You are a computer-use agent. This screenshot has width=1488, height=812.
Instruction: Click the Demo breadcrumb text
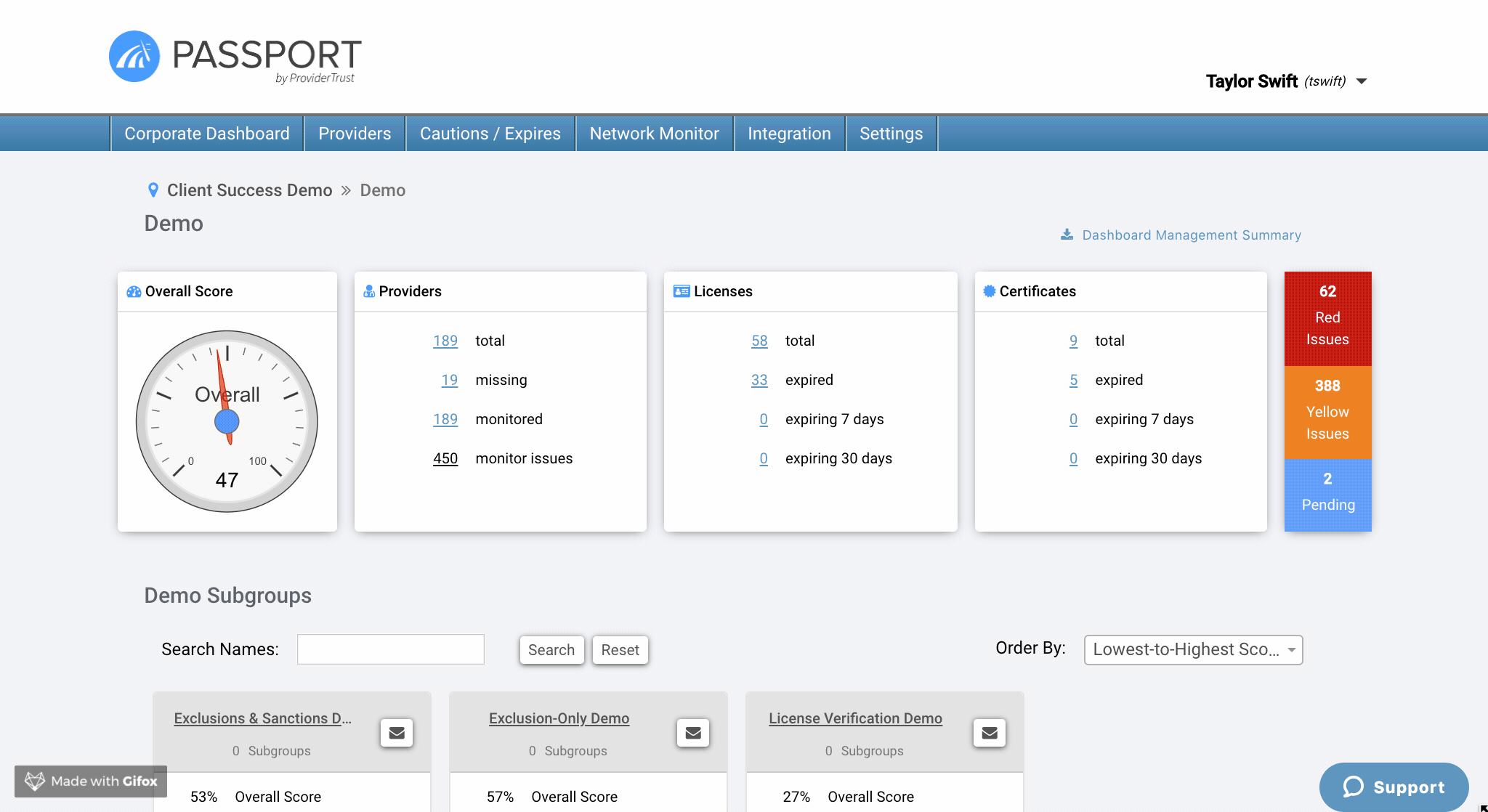[383, 190]
